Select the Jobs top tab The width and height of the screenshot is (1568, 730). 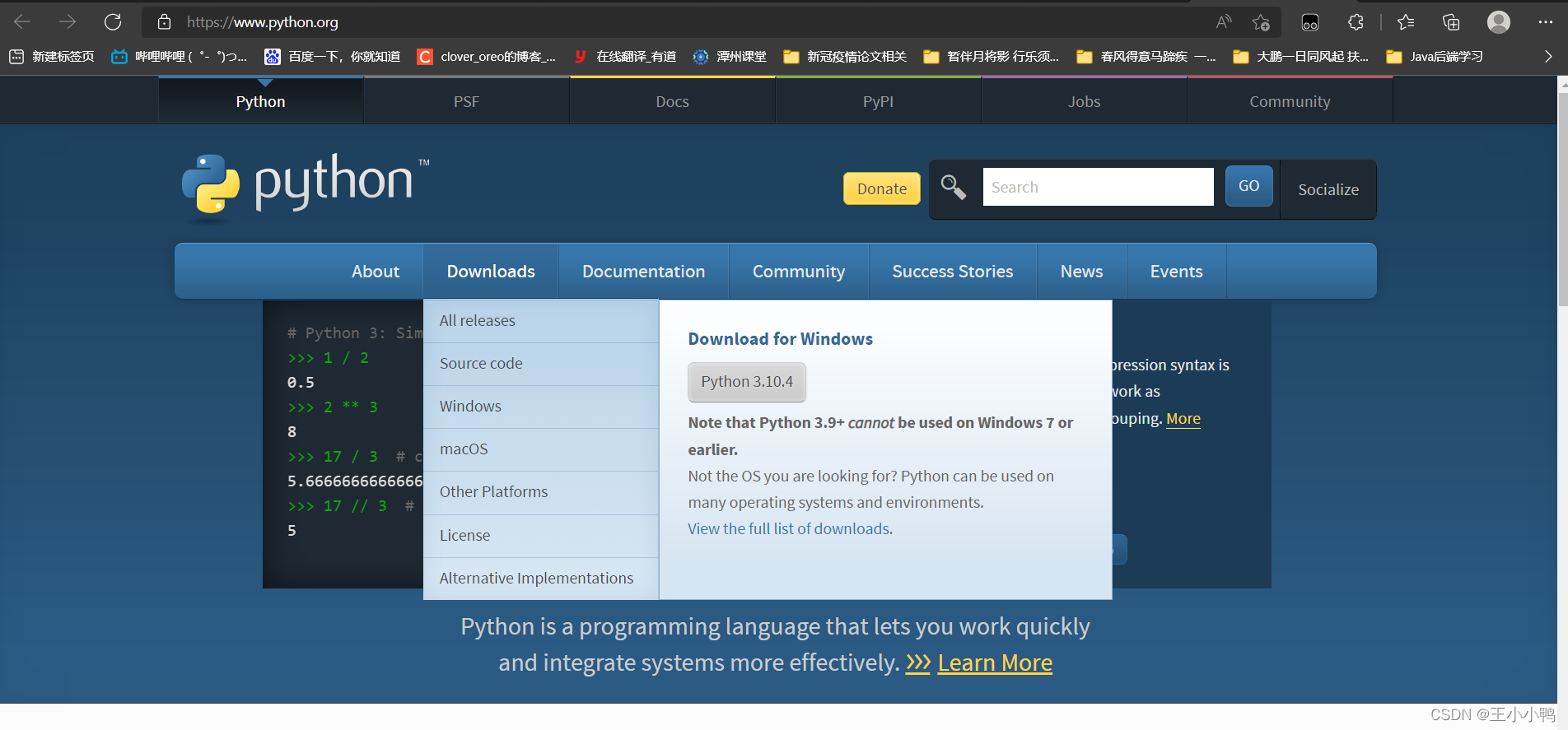(1084, 101)
